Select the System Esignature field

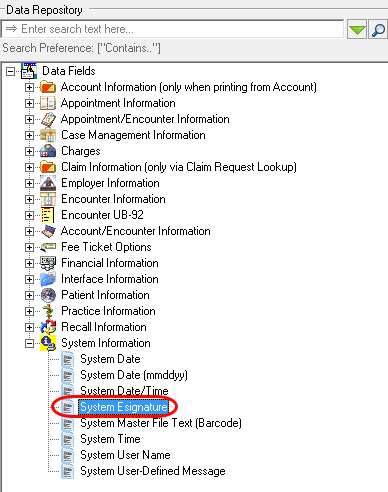pyautogui.click(x=124, y=407)
